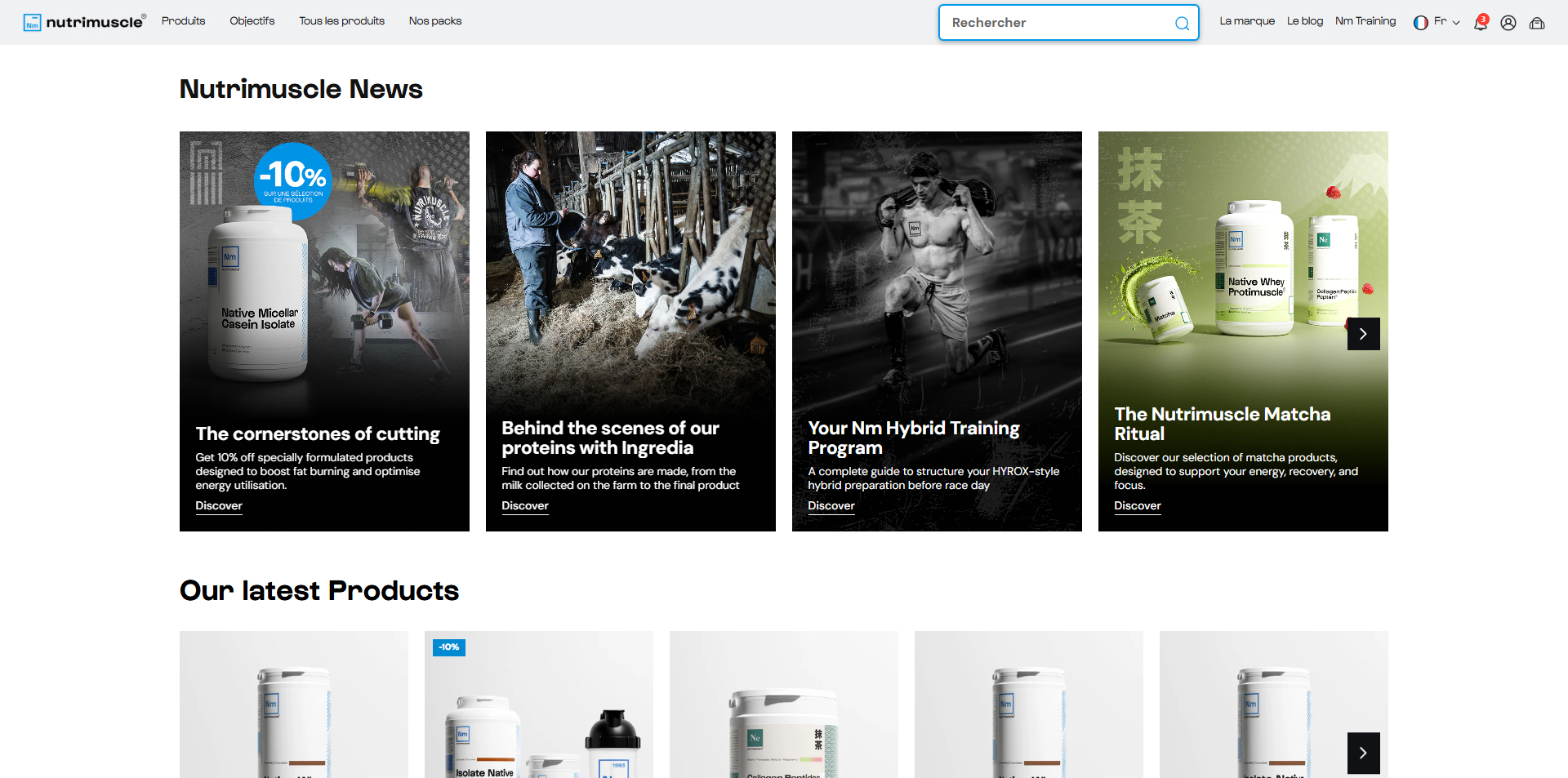The width and height of the screenshot is (1568, 778).
Task: Click Discover under The Nutrimuscle Matcha Ritual
Action: click(x=1138, y=506)
